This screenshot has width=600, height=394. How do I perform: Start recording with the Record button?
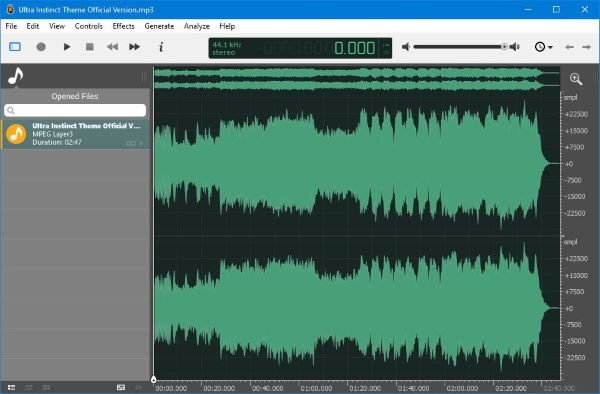click(x=41, y=47)
